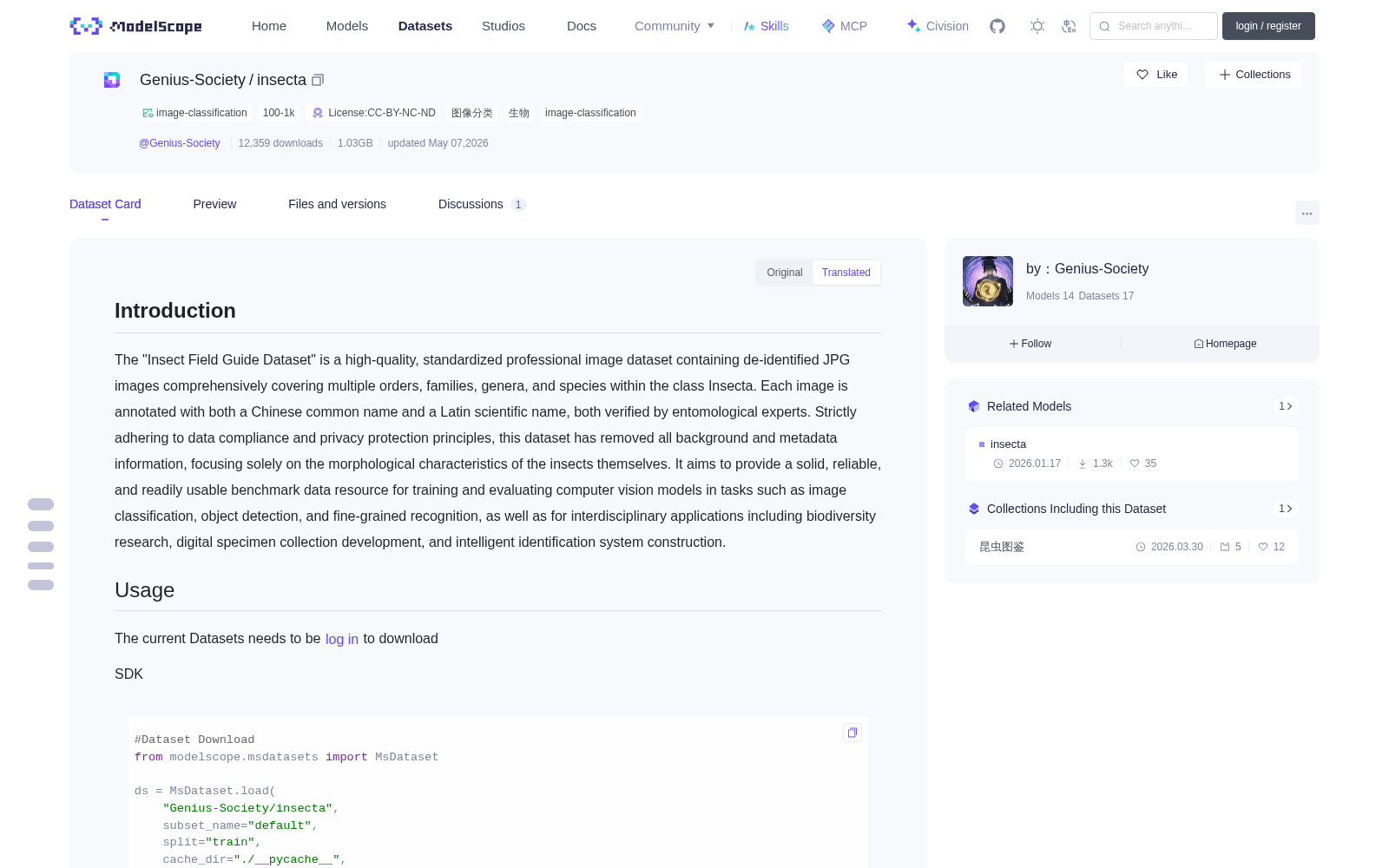This screenshot has height=868, width=1389.
Task: Click the 100-1k size tag
Action: click(x=279, y=113)
